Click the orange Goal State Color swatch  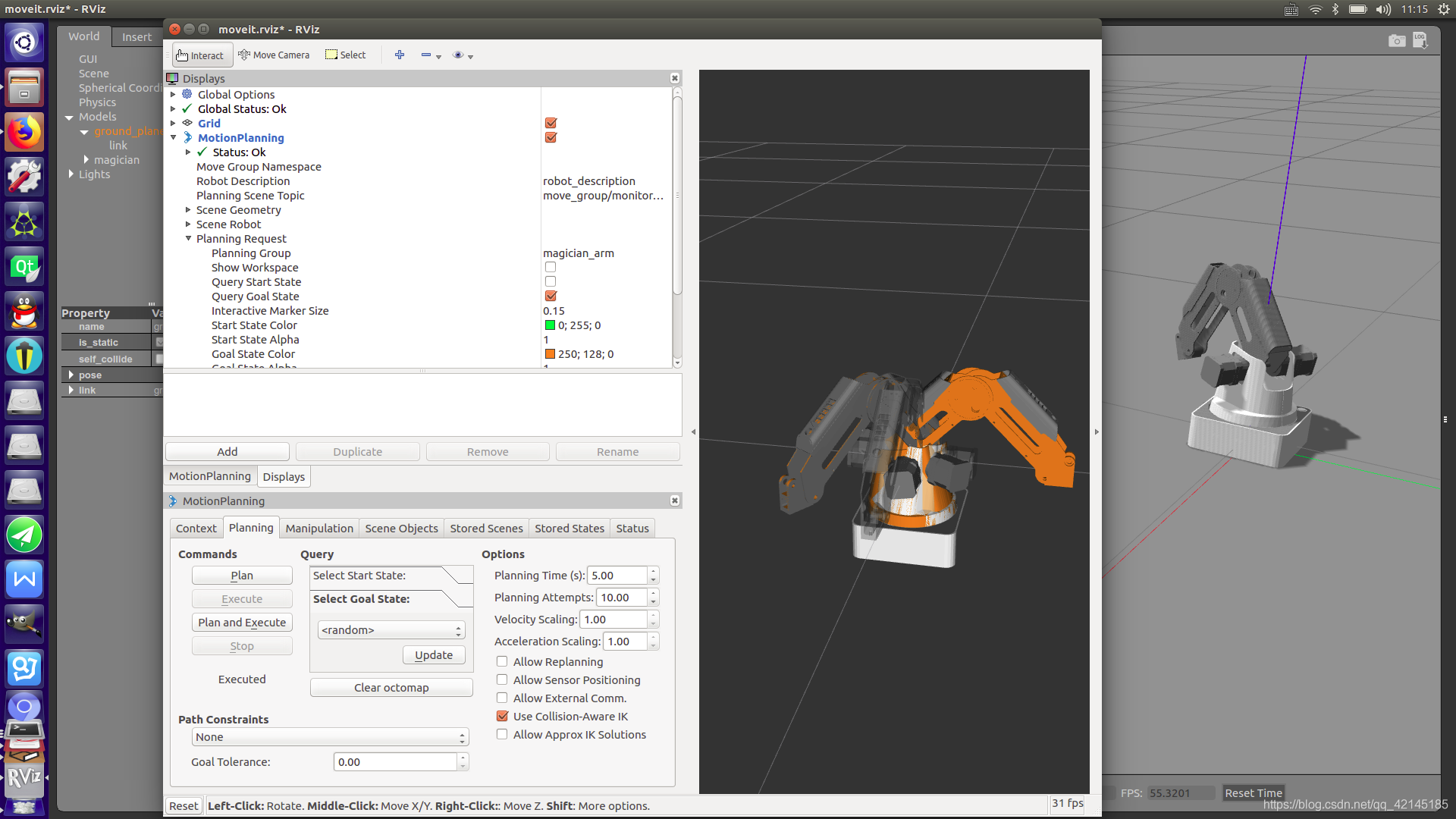(x=551, y=354)
